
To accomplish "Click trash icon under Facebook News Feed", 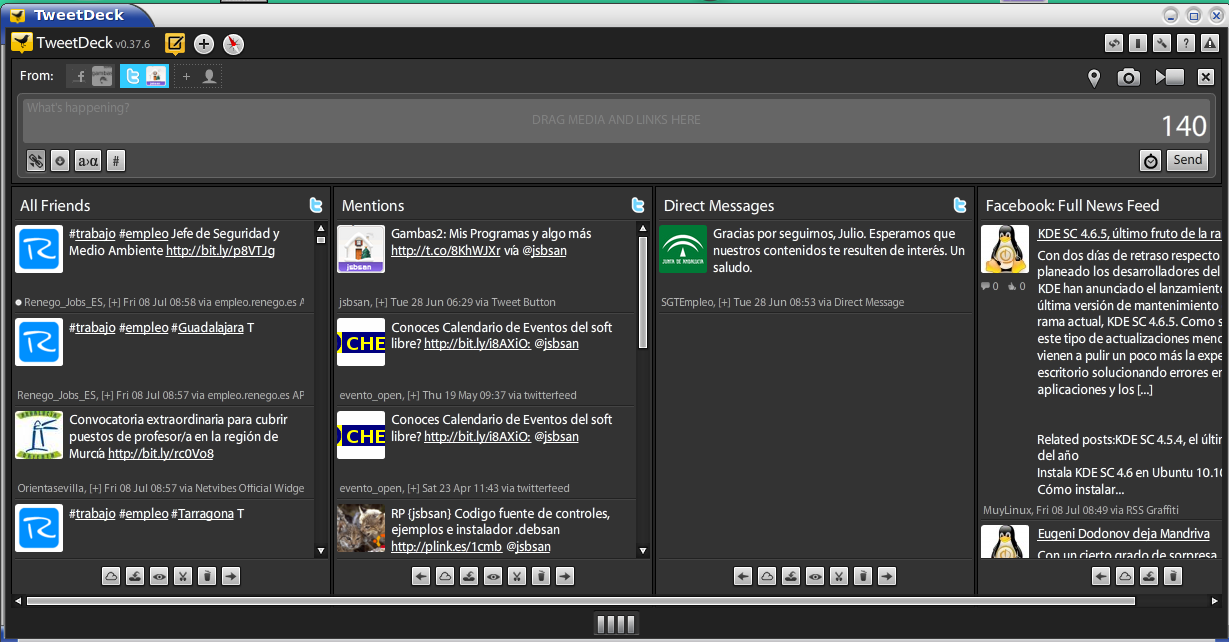I will pos(1173,576).
